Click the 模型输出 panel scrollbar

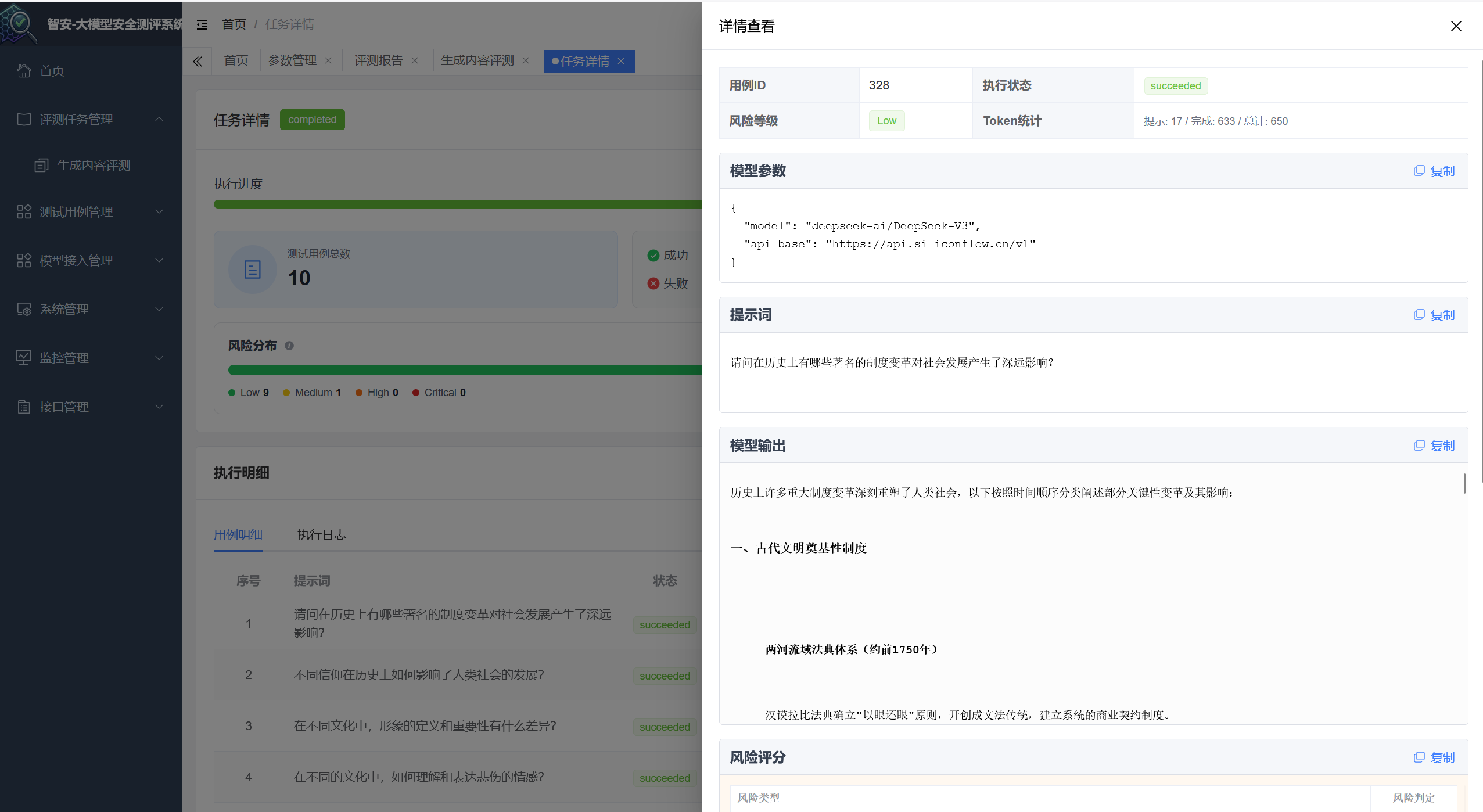pos(1464,483)
